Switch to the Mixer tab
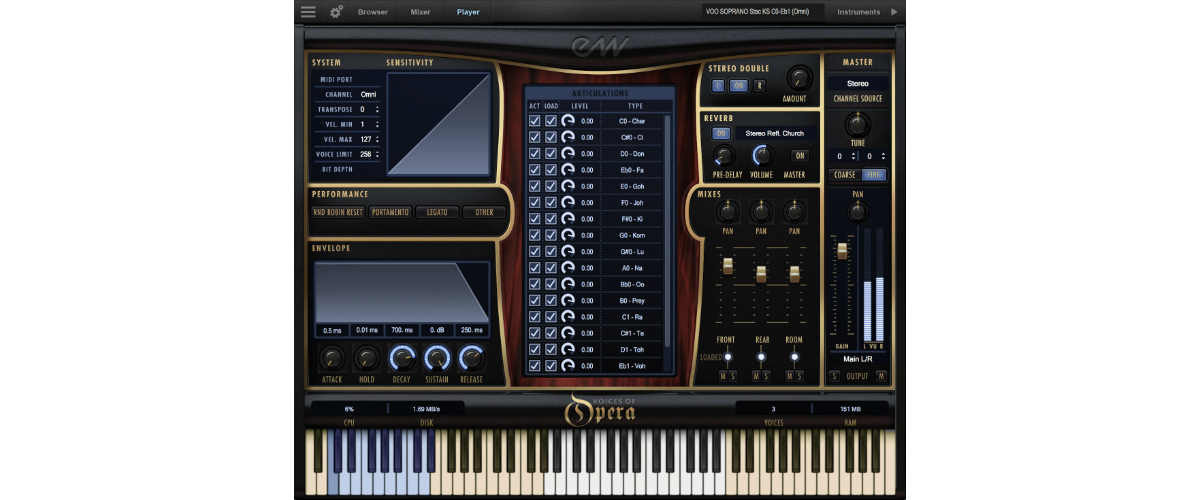 coord(421,12)
